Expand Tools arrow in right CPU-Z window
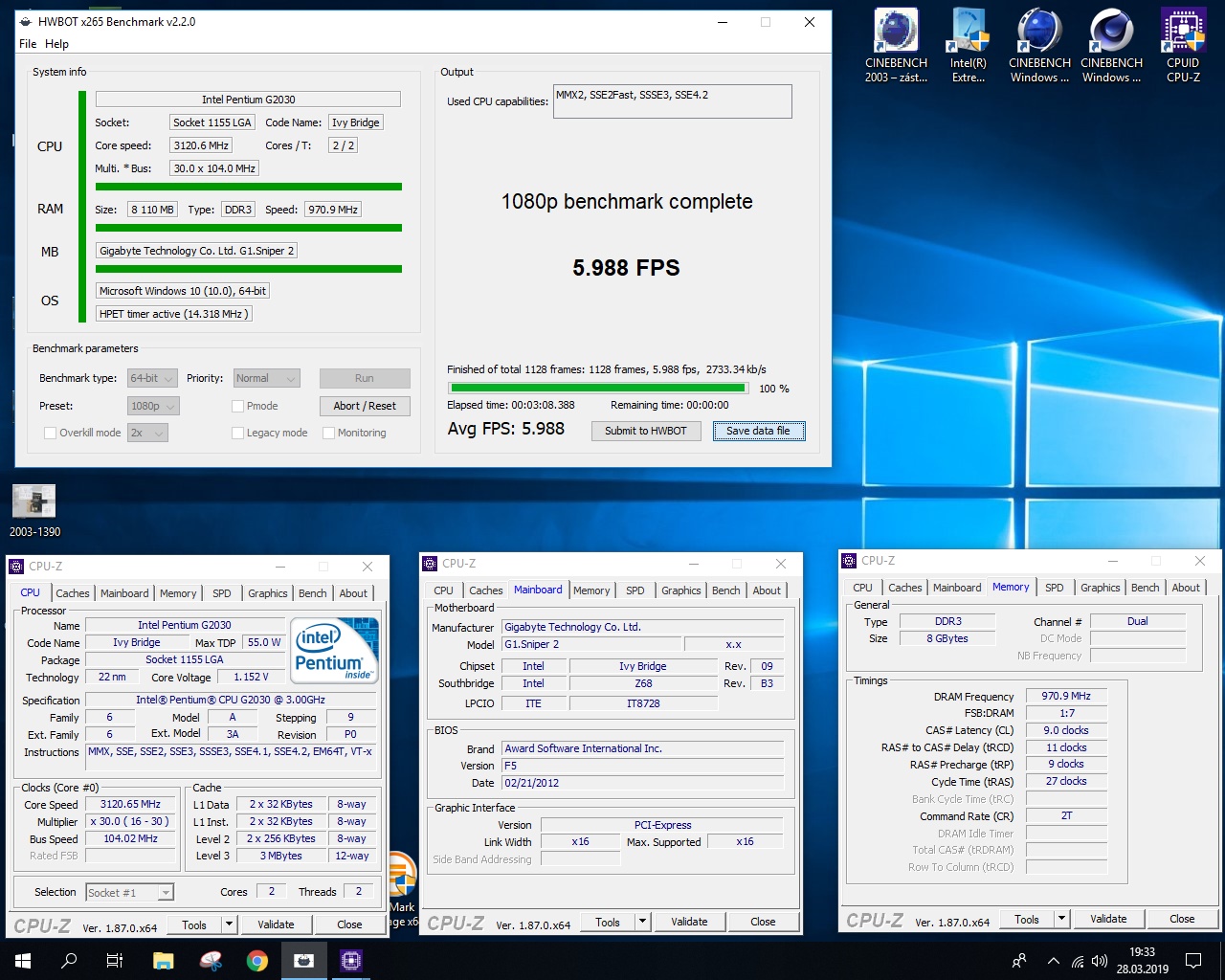This screenshot has height=980, width=1225. 1061,919
